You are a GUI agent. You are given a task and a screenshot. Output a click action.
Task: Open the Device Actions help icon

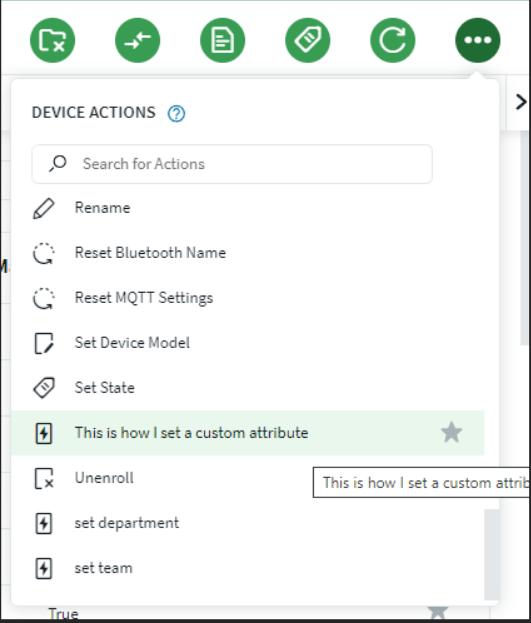click(176, 114)
